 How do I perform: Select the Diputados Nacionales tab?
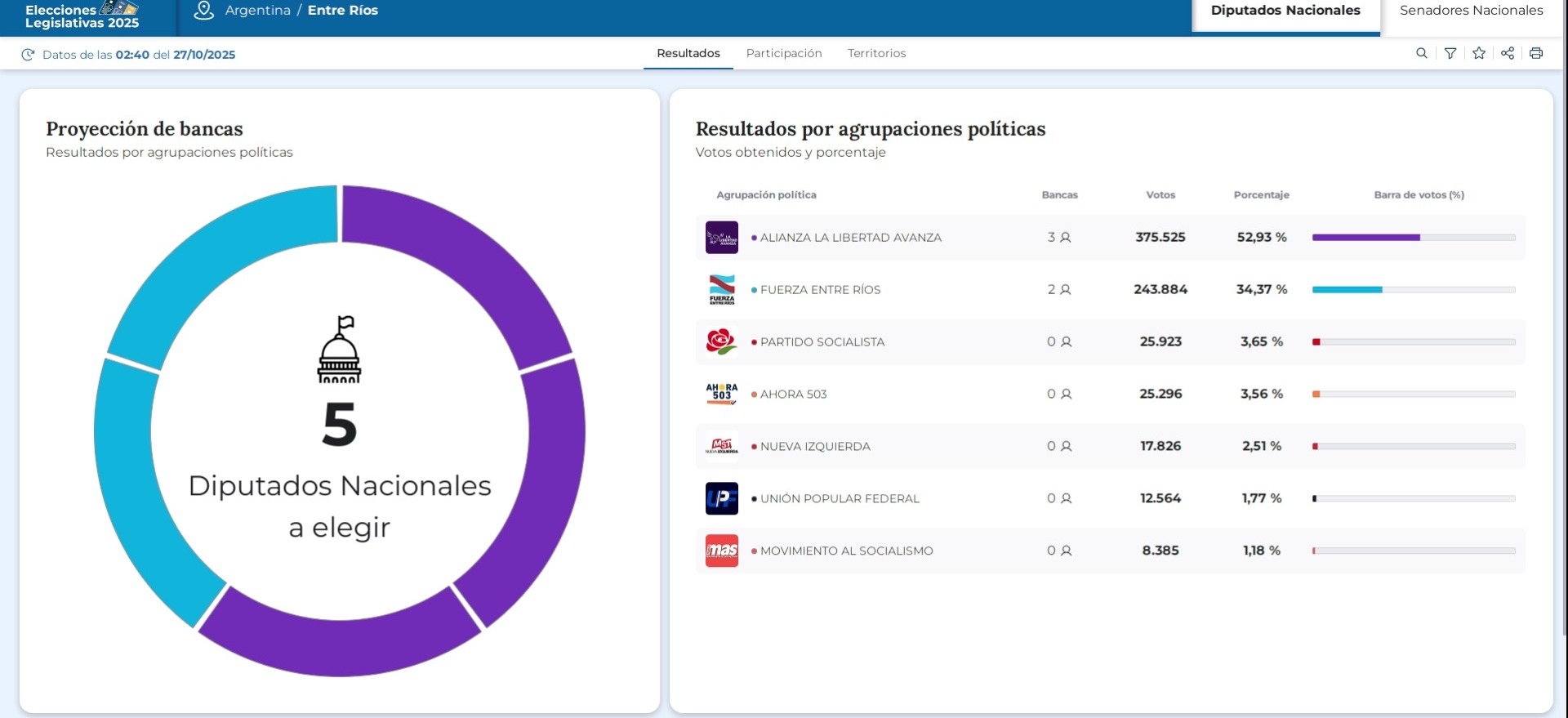tap(1285, 11)
